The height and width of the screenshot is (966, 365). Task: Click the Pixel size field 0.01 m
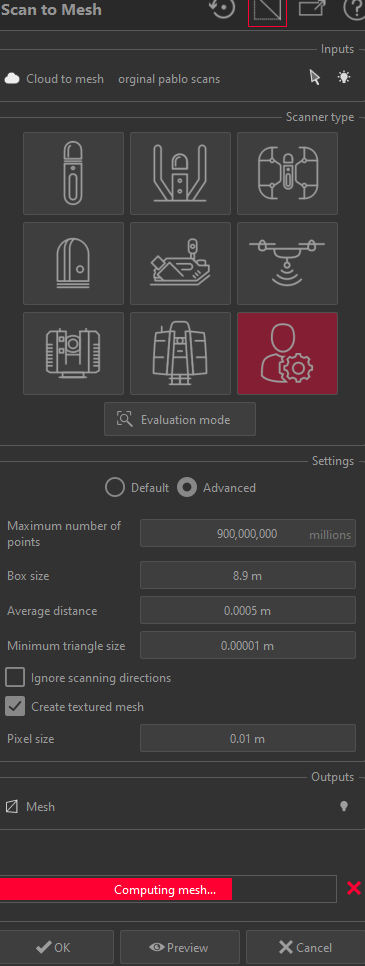click(x=248, y=738)
